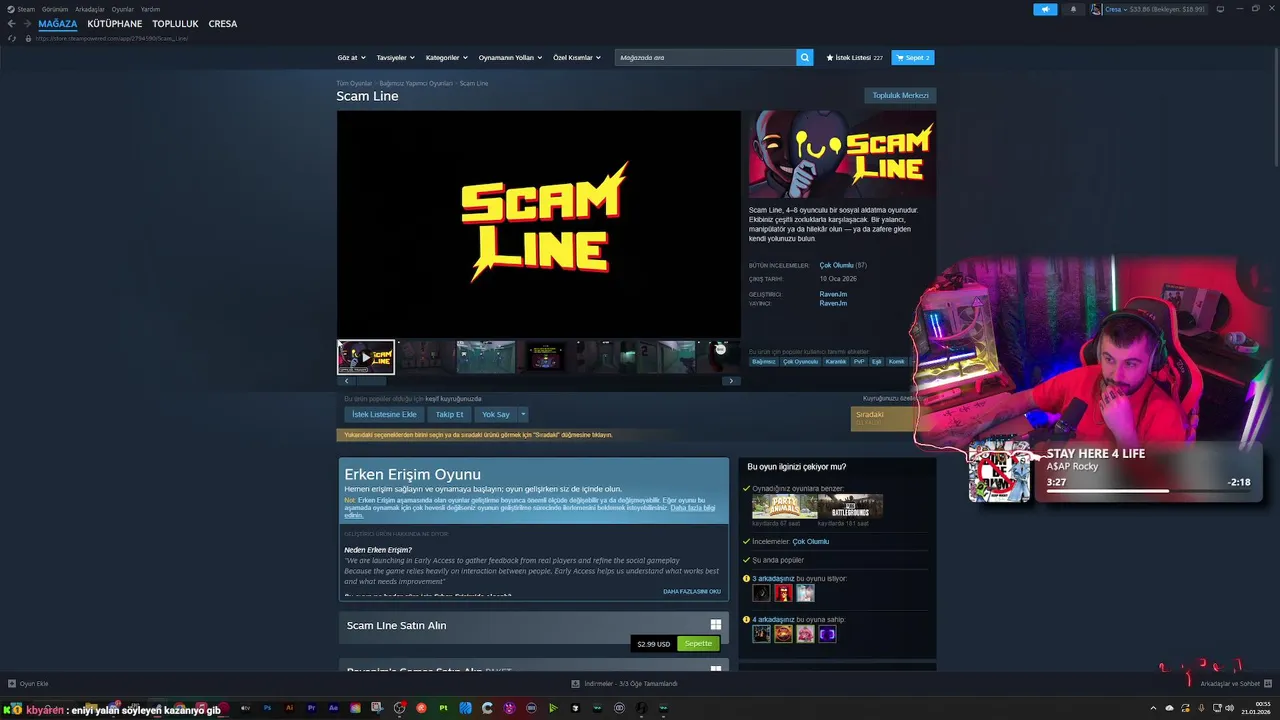Switch to the TOPLULUK tab
Viewport: 1280px width, 720px height.
pyautogui.click(x=175, y=24)
